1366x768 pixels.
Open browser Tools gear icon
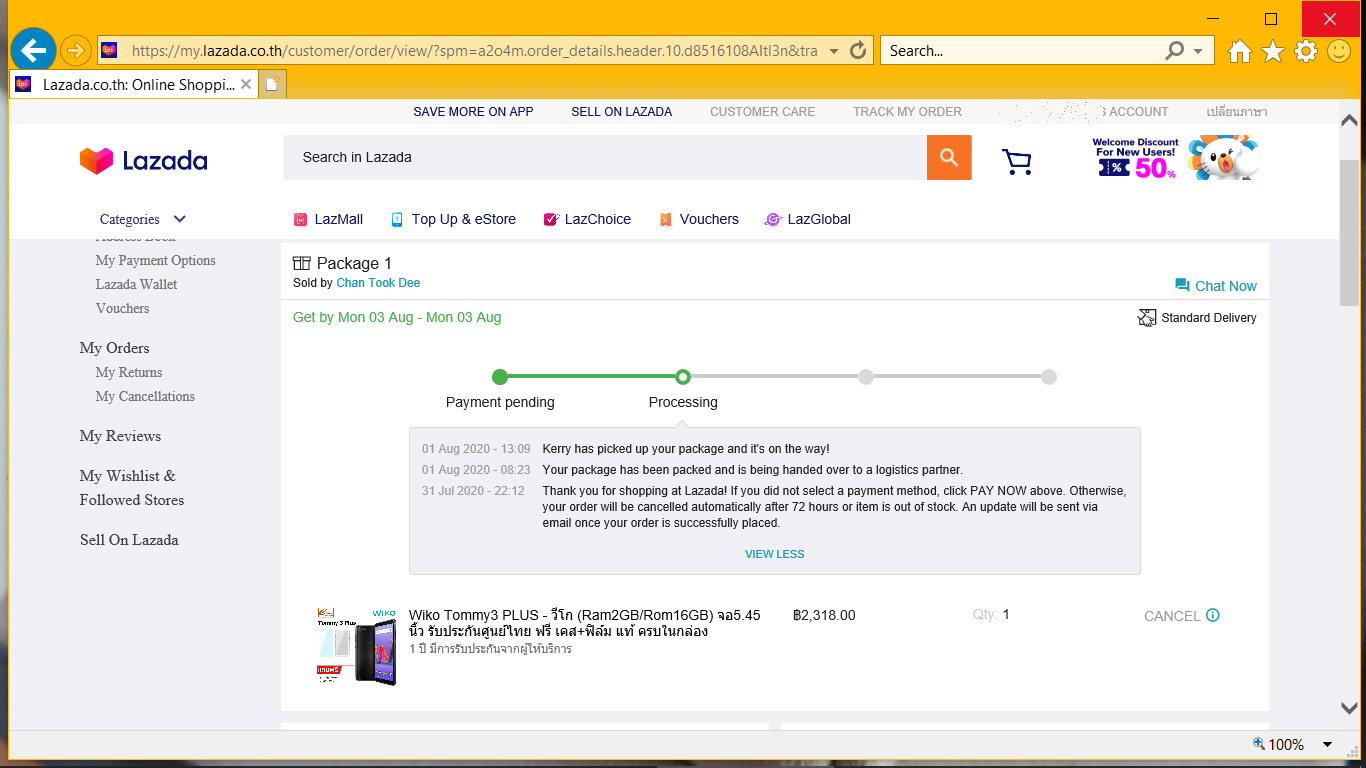pos(1306,51)
